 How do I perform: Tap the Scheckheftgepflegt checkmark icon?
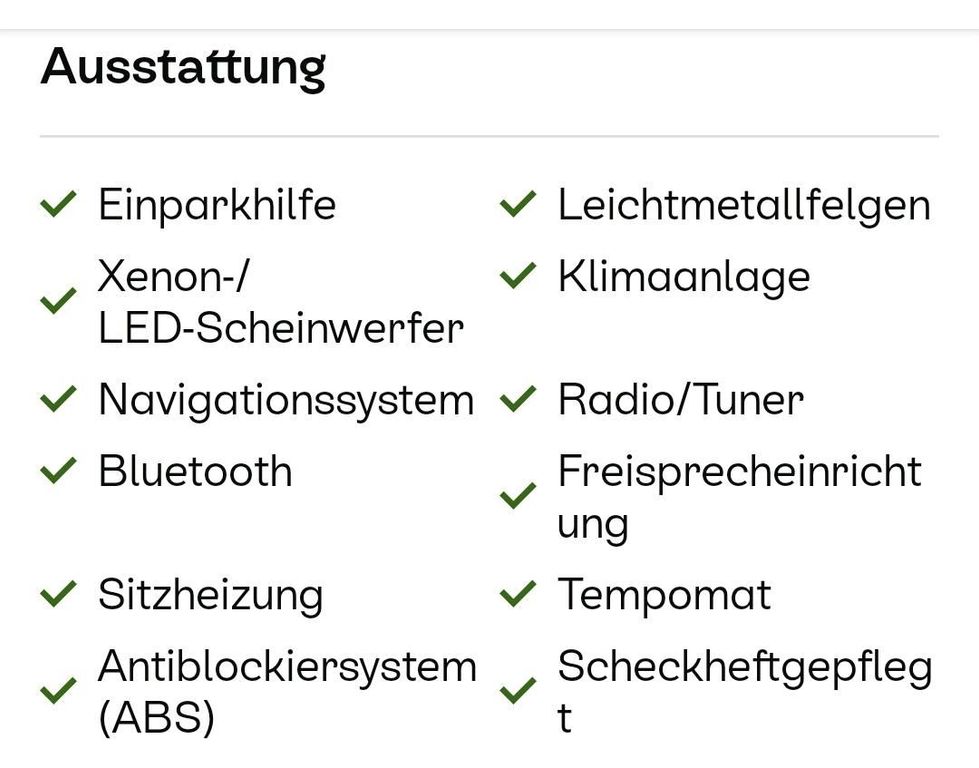(x=518, y=691)
